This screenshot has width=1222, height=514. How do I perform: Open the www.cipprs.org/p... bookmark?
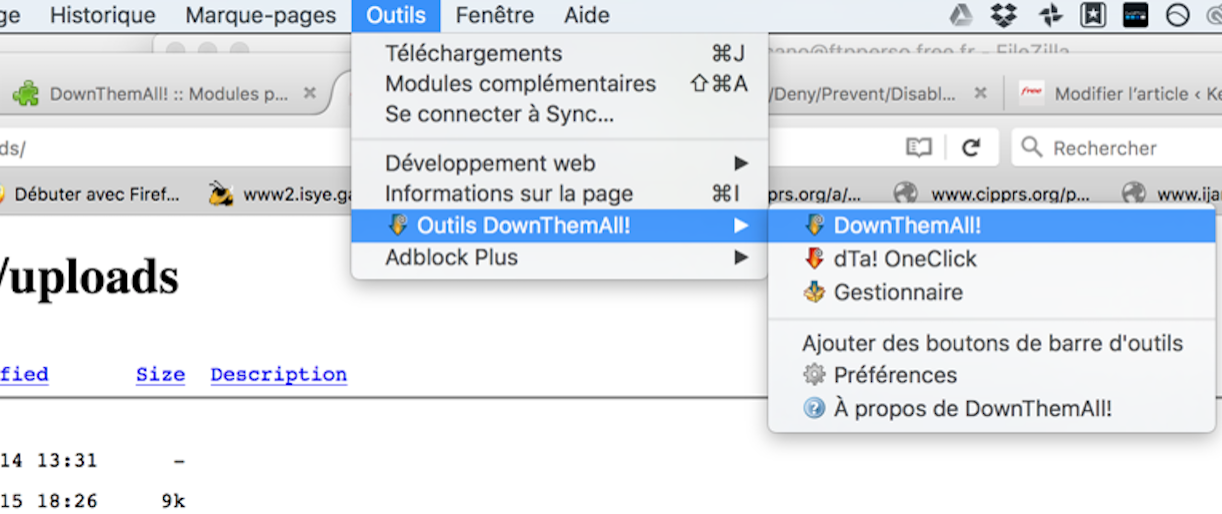pos(993,194)
